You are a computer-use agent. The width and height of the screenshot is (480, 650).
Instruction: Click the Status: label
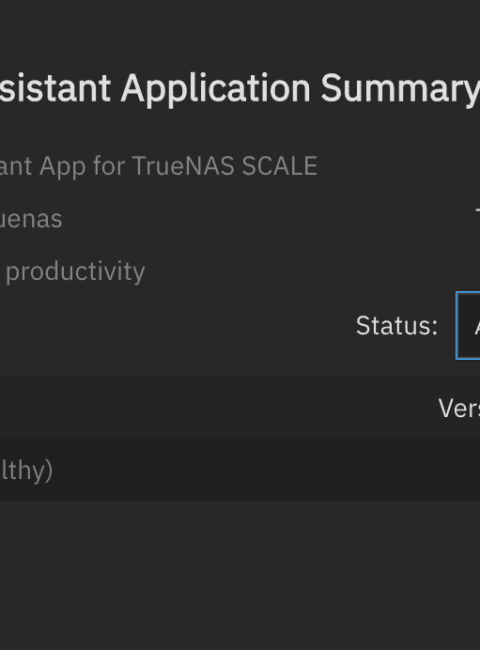pyautogui.click(x=397, y=326)
